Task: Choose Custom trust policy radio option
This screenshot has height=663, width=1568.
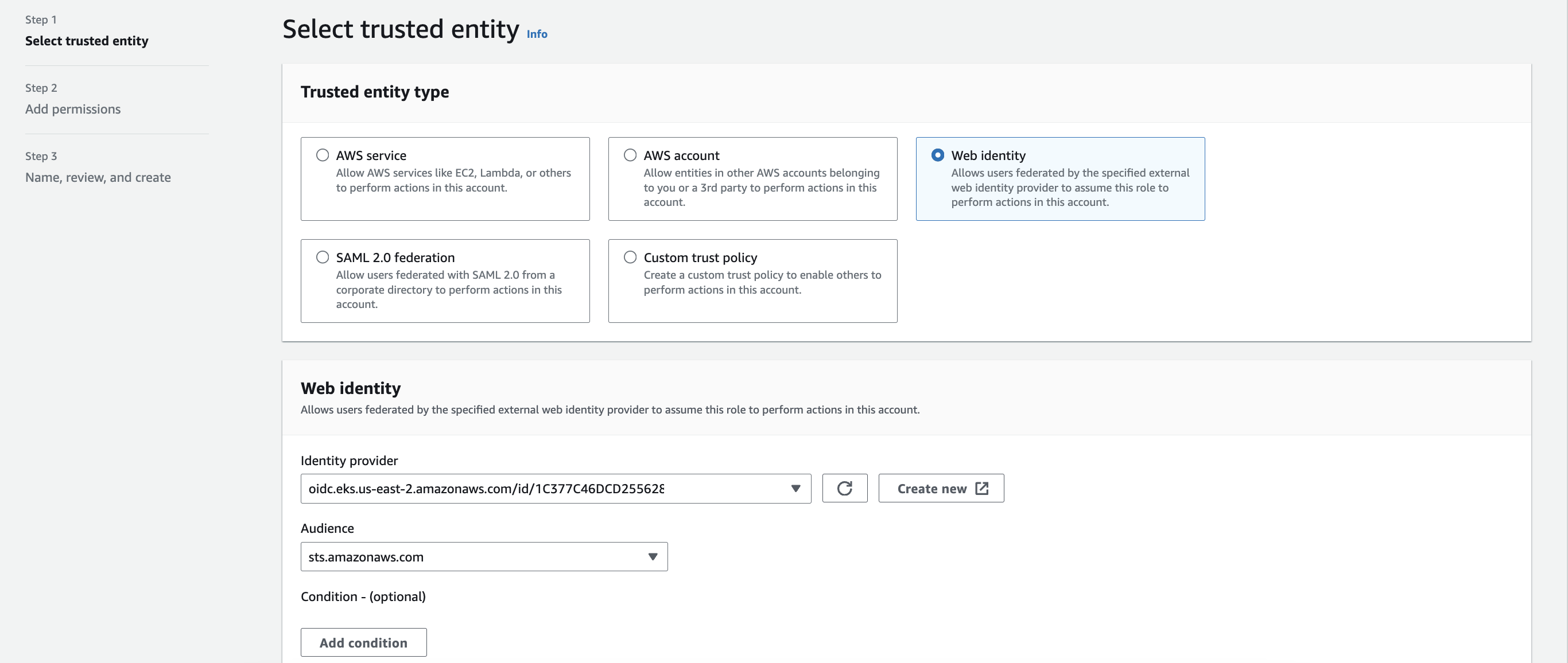Action: tap(630, 258)
